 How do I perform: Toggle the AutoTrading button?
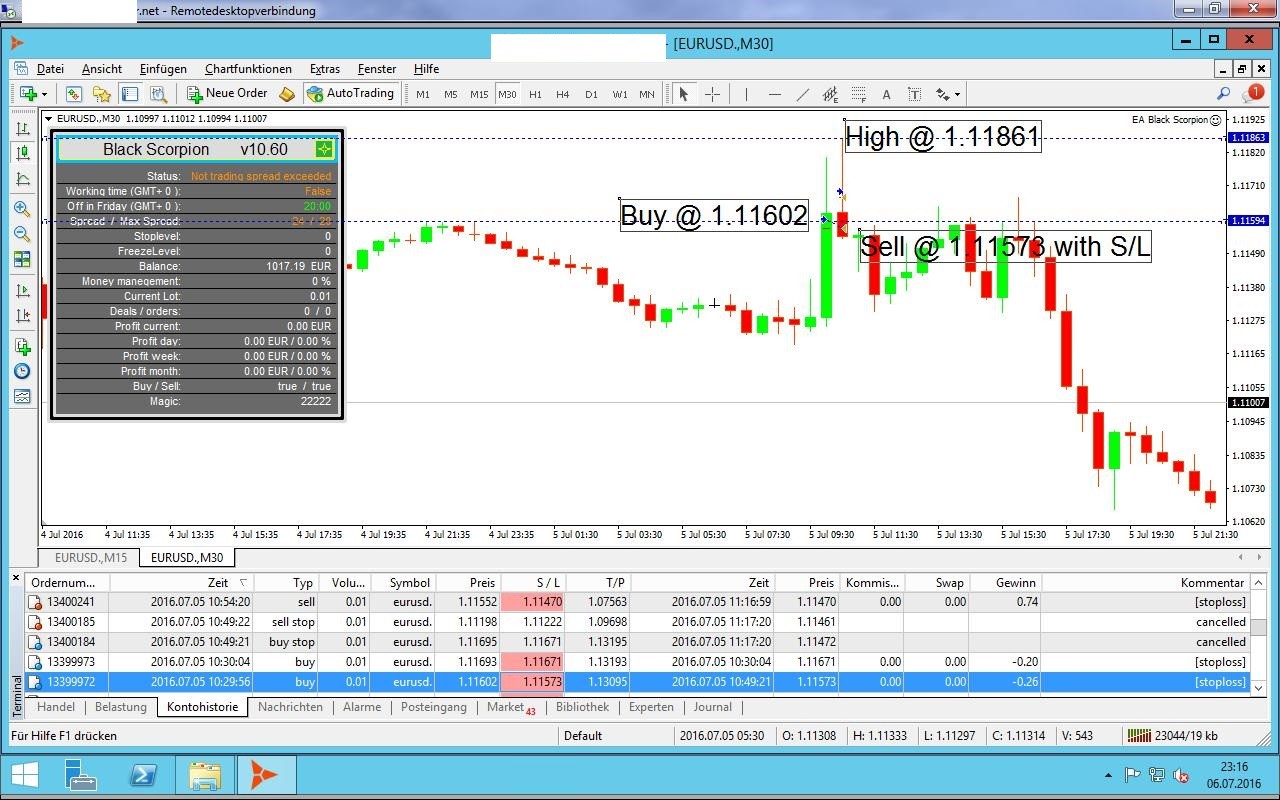click(351, 93)
